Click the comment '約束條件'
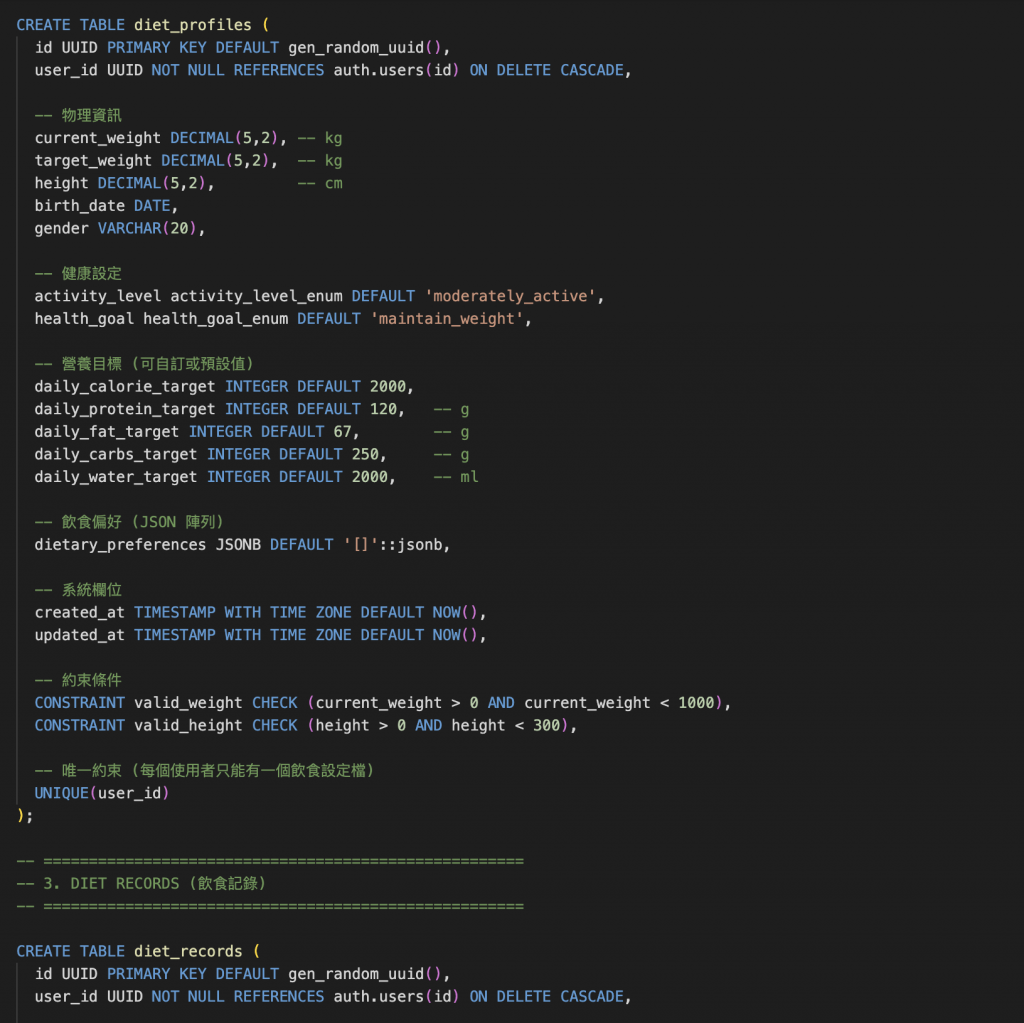This screenshot has width=1024, height=1023. pyautogui.click(x=91, y=680)
